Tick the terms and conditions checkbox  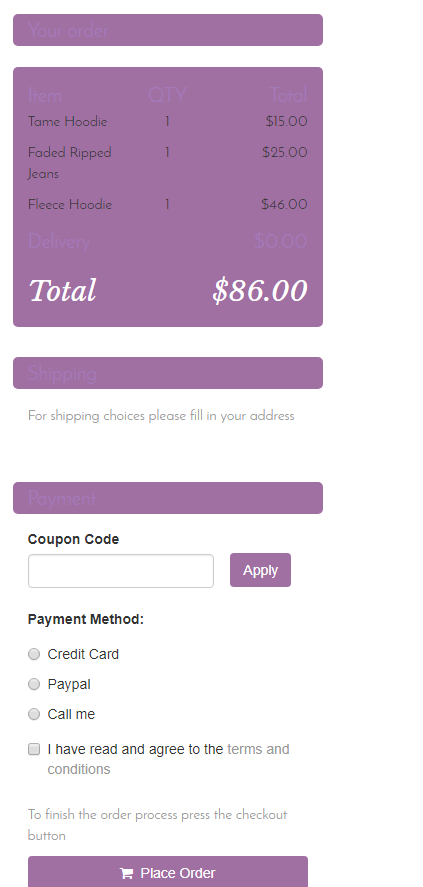(34, 749)
